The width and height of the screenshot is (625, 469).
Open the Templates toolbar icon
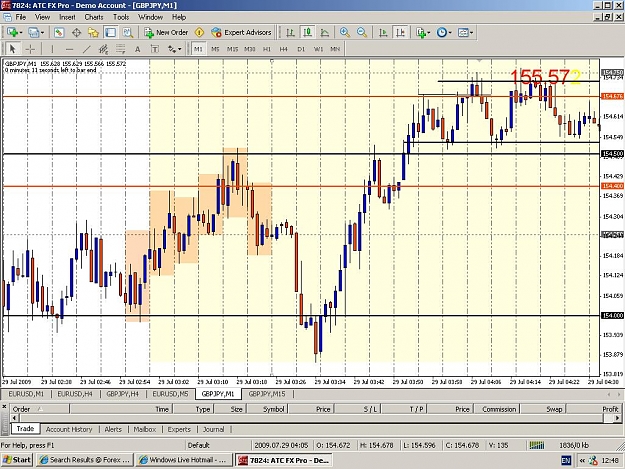pyautogui.click(x=463, y=33)
